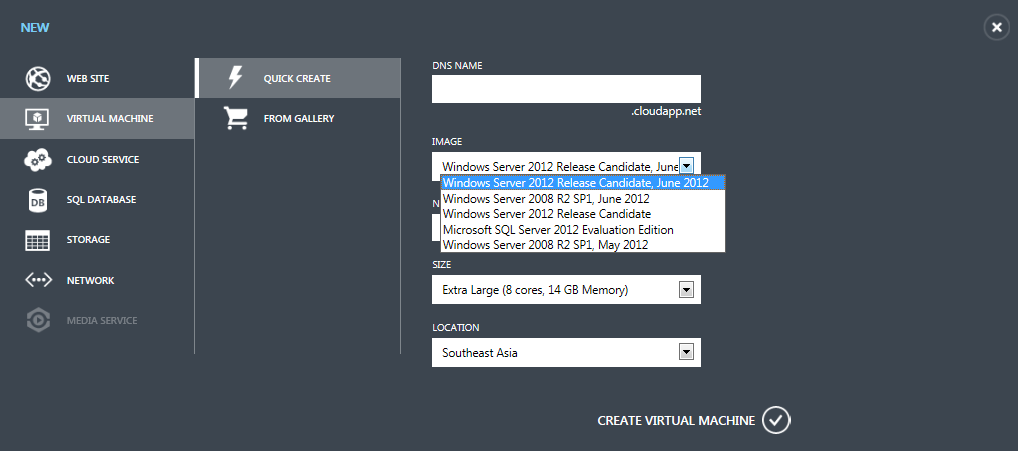Viewport: 1018px width, 451px height.
Task: Select the Media Service menu label
Action: point(102,321)
